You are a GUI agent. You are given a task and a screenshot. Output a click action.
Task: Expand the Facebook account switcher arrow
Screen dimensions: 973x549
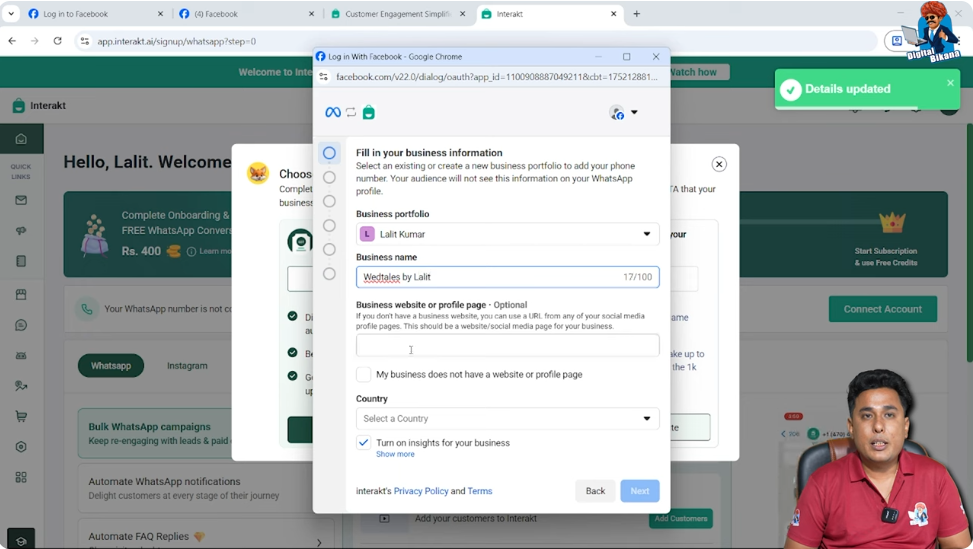coord(634,112)
